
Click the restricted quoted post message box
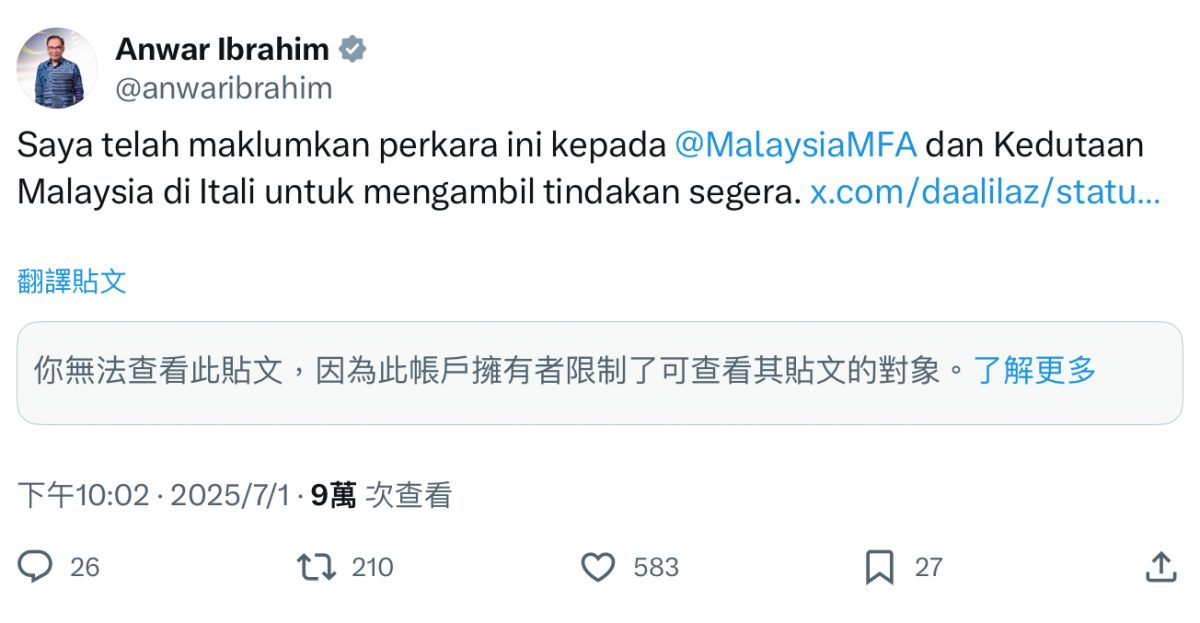[x=500, y=372]
